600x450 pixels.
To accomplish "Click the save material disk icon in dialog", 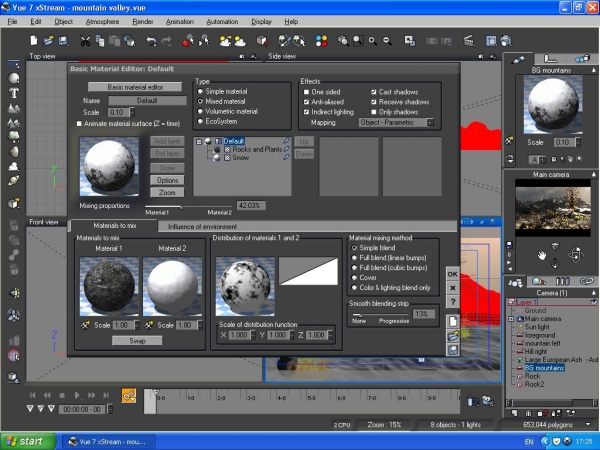I will [x=453, y=350].
